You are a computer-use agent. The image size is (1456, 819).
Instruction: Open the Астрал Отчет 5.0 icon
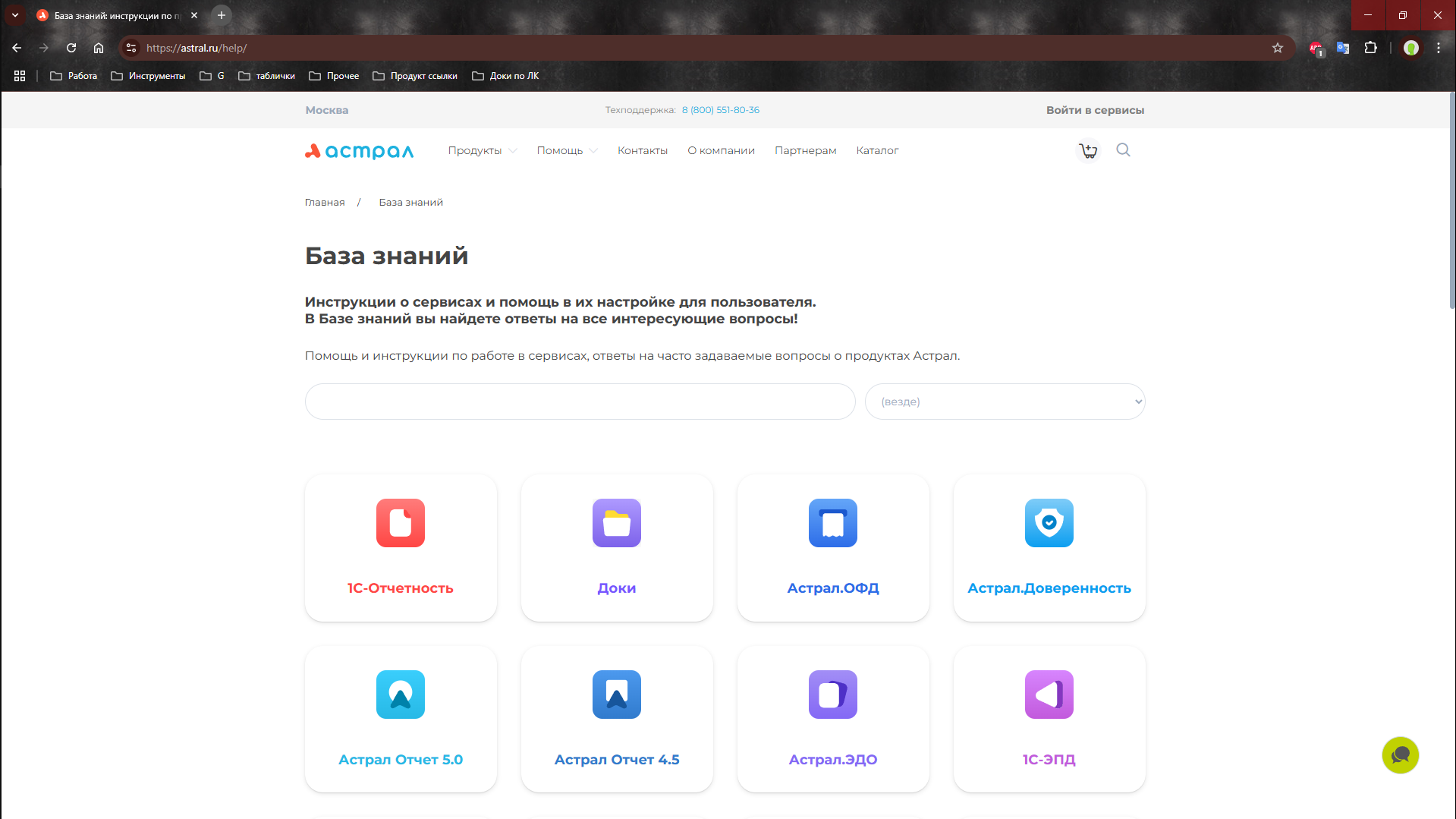pyautogui.click(x=401, y=695)
